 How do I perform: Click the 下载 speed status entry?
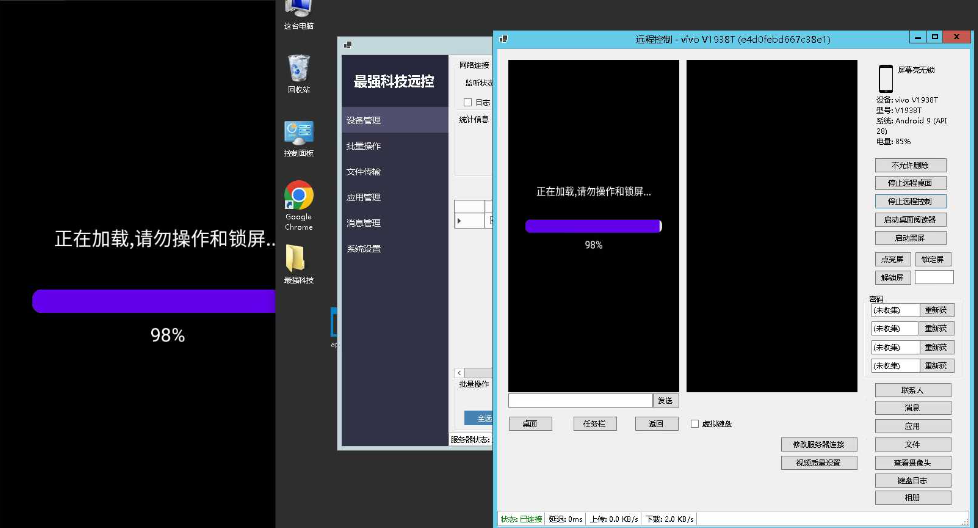[669, 519]
